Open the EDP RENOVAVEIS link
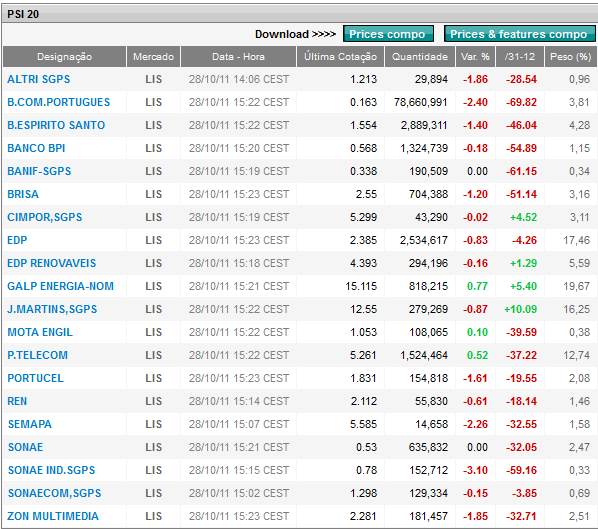The width and height of the screenshot is (598, 529). [51, 263]
